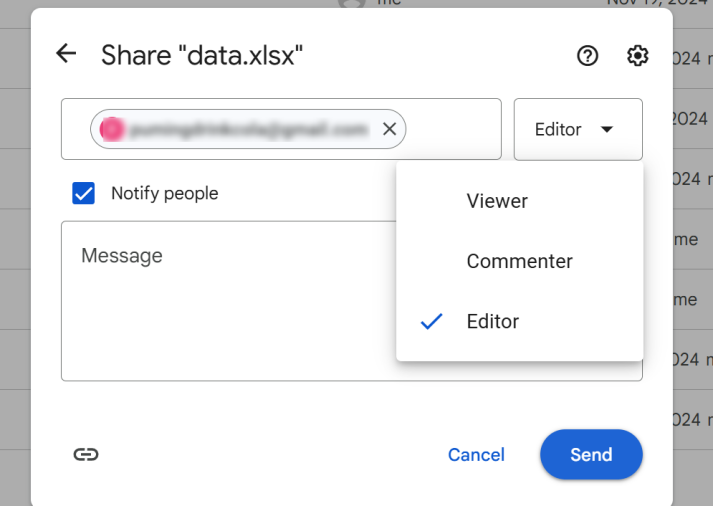
Task: Click the pink recipient avatar
Action: click(x=112, y=129)
